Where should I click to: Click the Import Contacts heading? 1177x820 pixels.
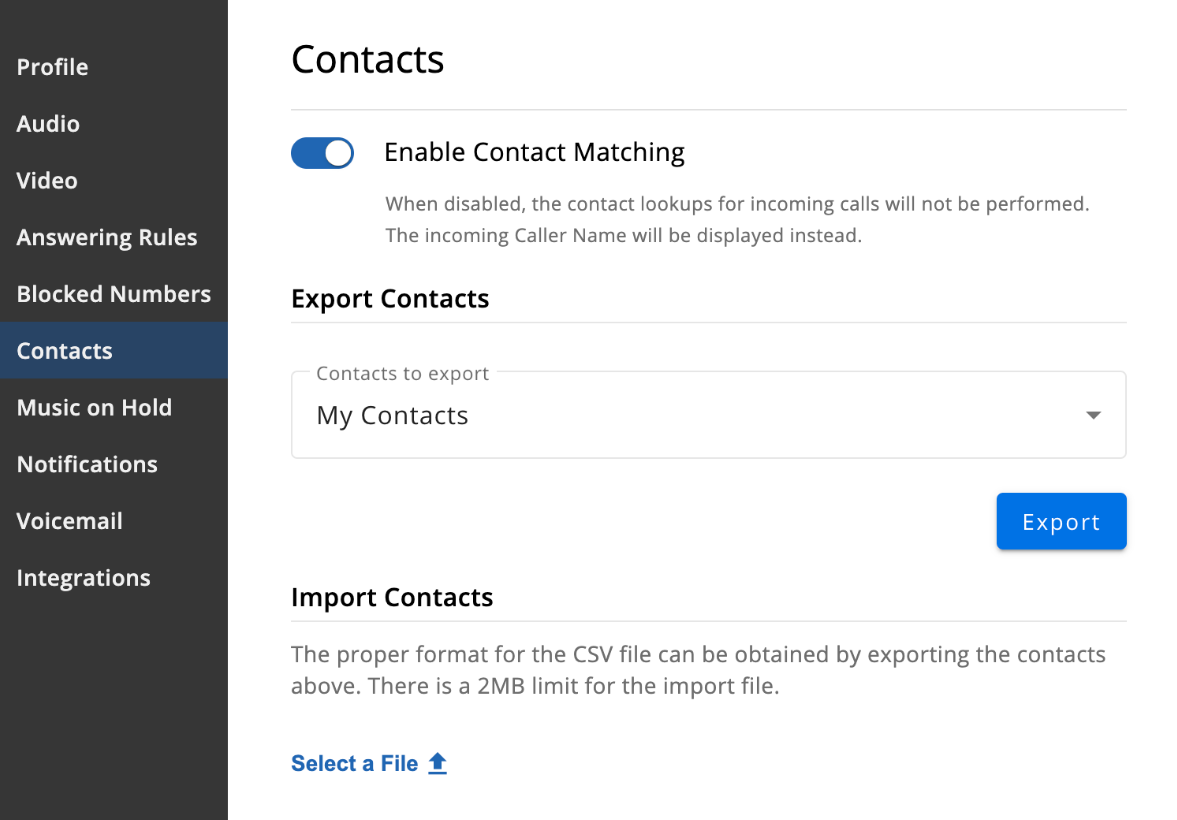click(x=392, y=597)
